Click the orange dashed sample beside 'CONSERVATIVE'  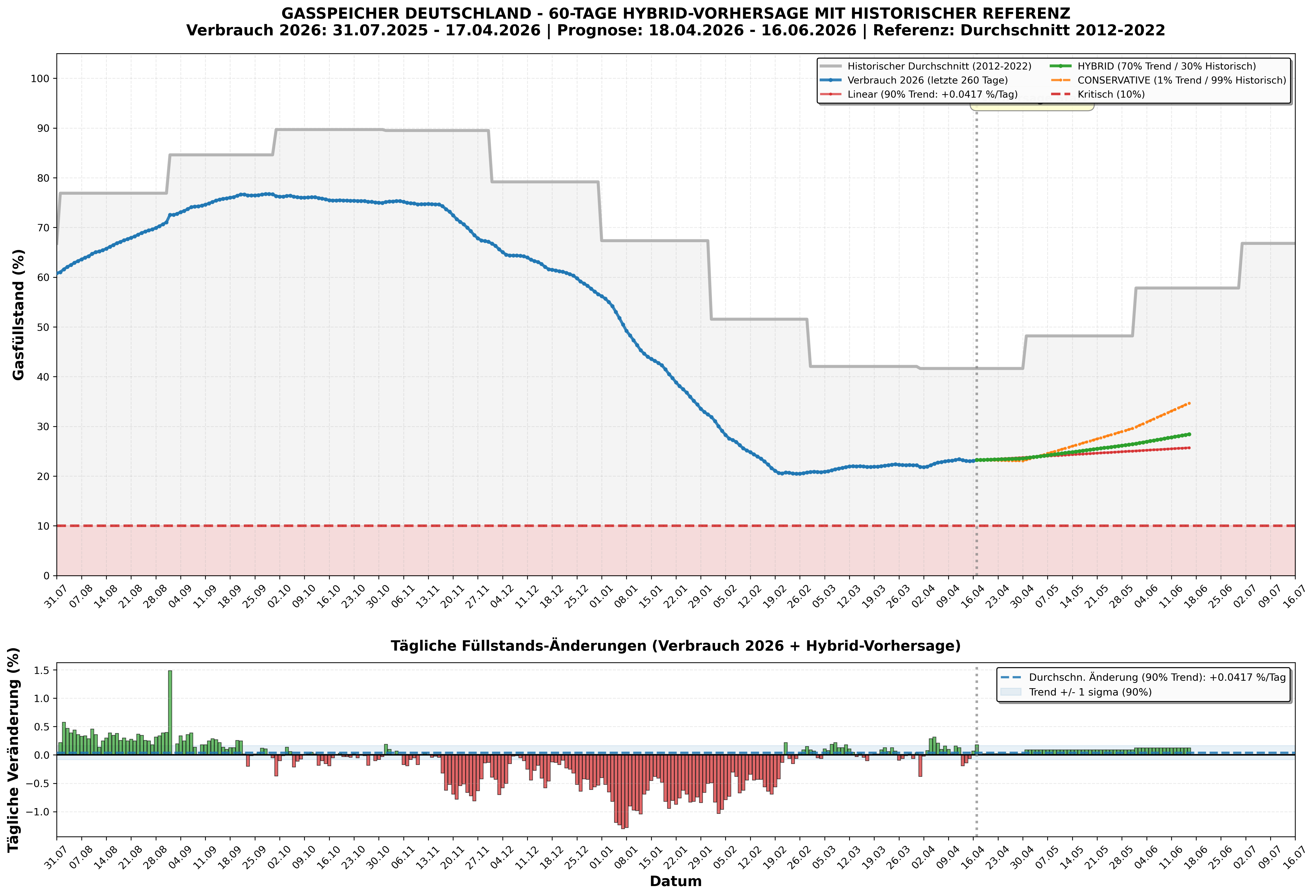[x=1060, y=80]
